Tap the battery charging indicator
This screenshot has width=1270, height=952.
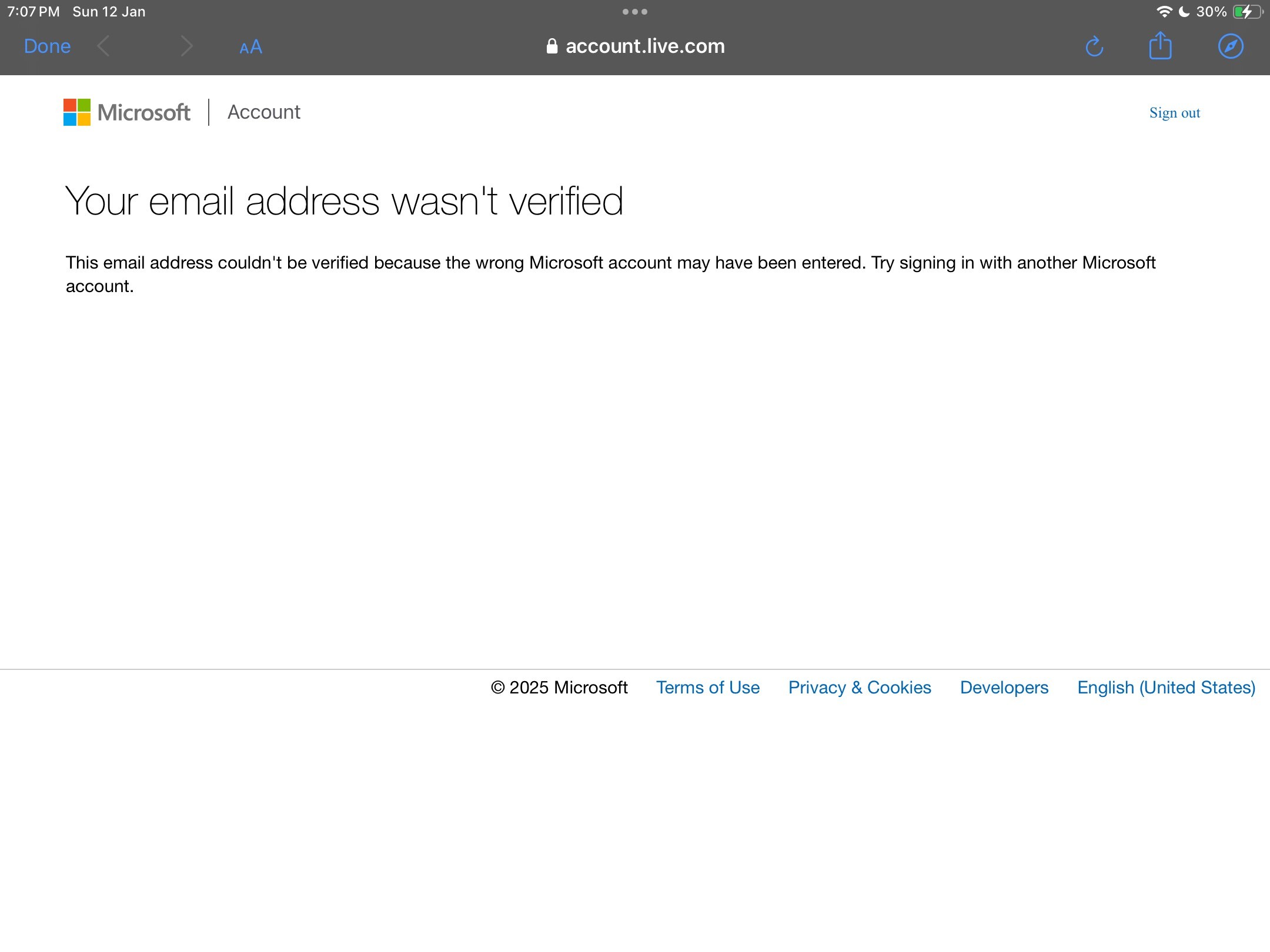pos(1248,12)
